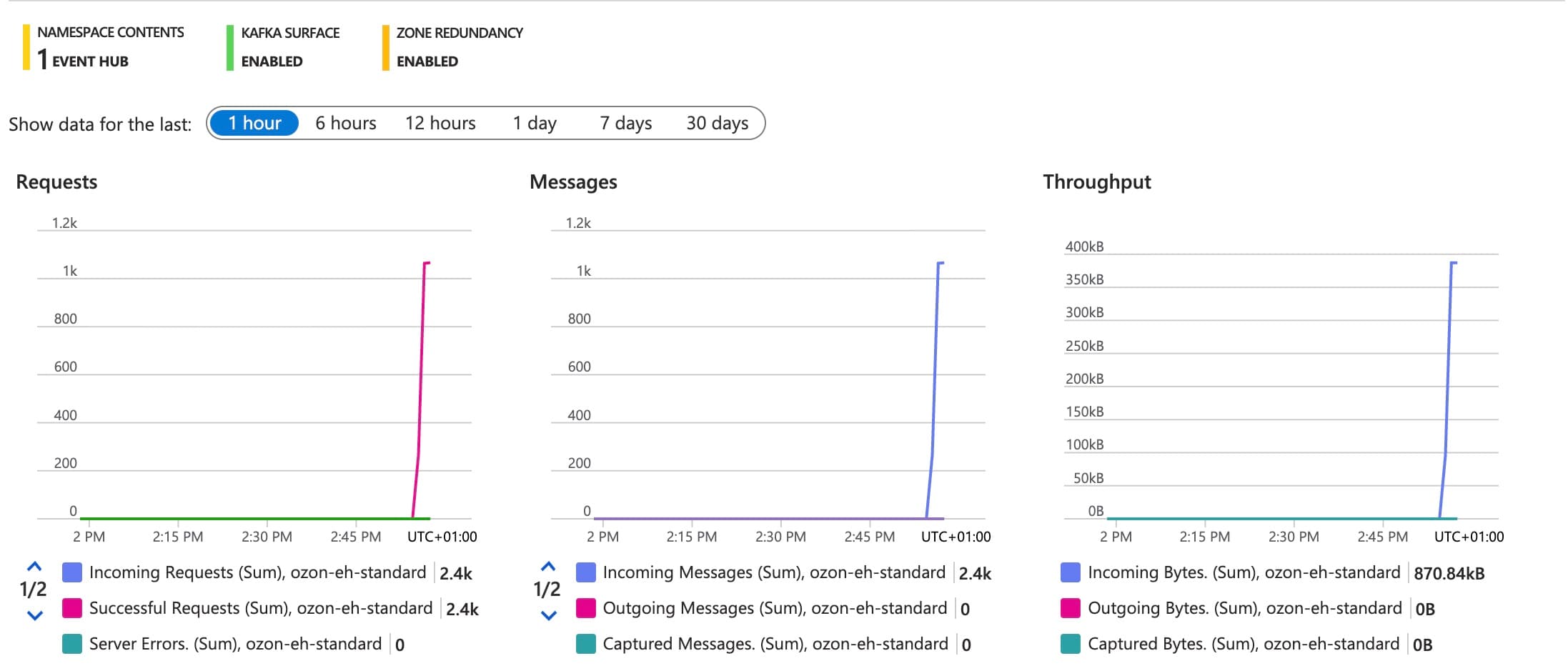1568x671 pixels.
Task: Show data for the last 7 days
Action: click(x=626, y=123)
